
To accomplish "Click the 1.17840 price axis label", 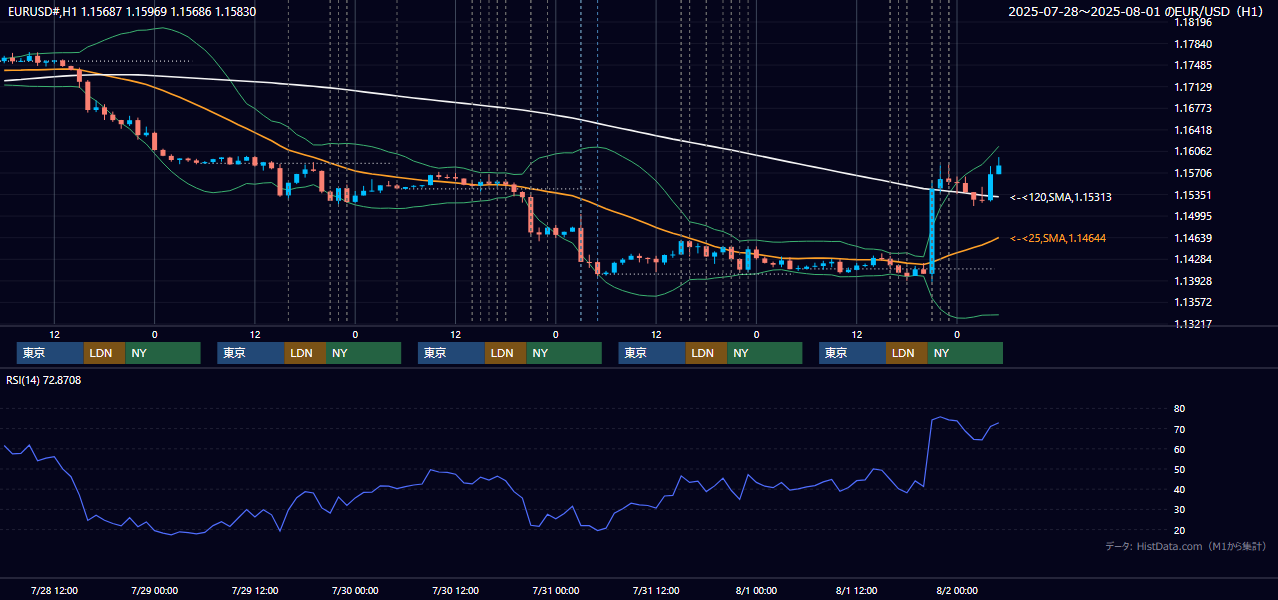I will (1192, 44).
